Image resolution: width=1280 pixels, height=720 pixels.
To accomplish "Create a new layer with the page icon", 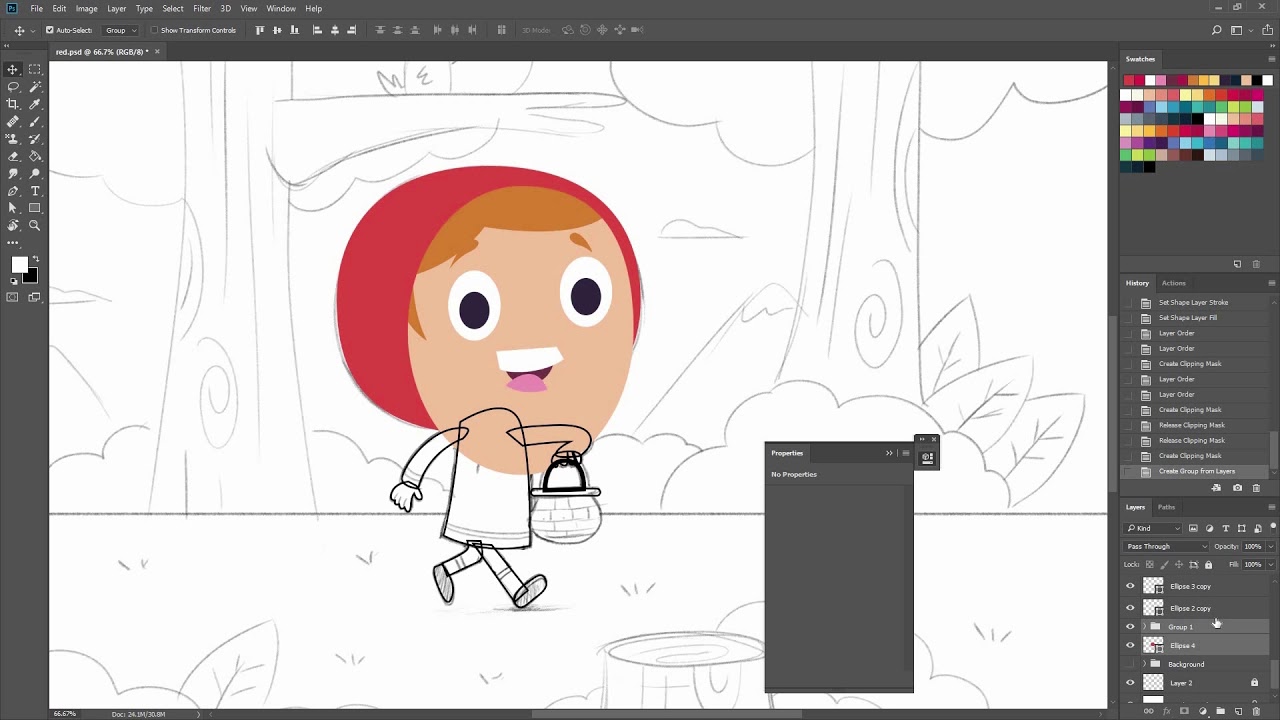I will click(1238, 711).
